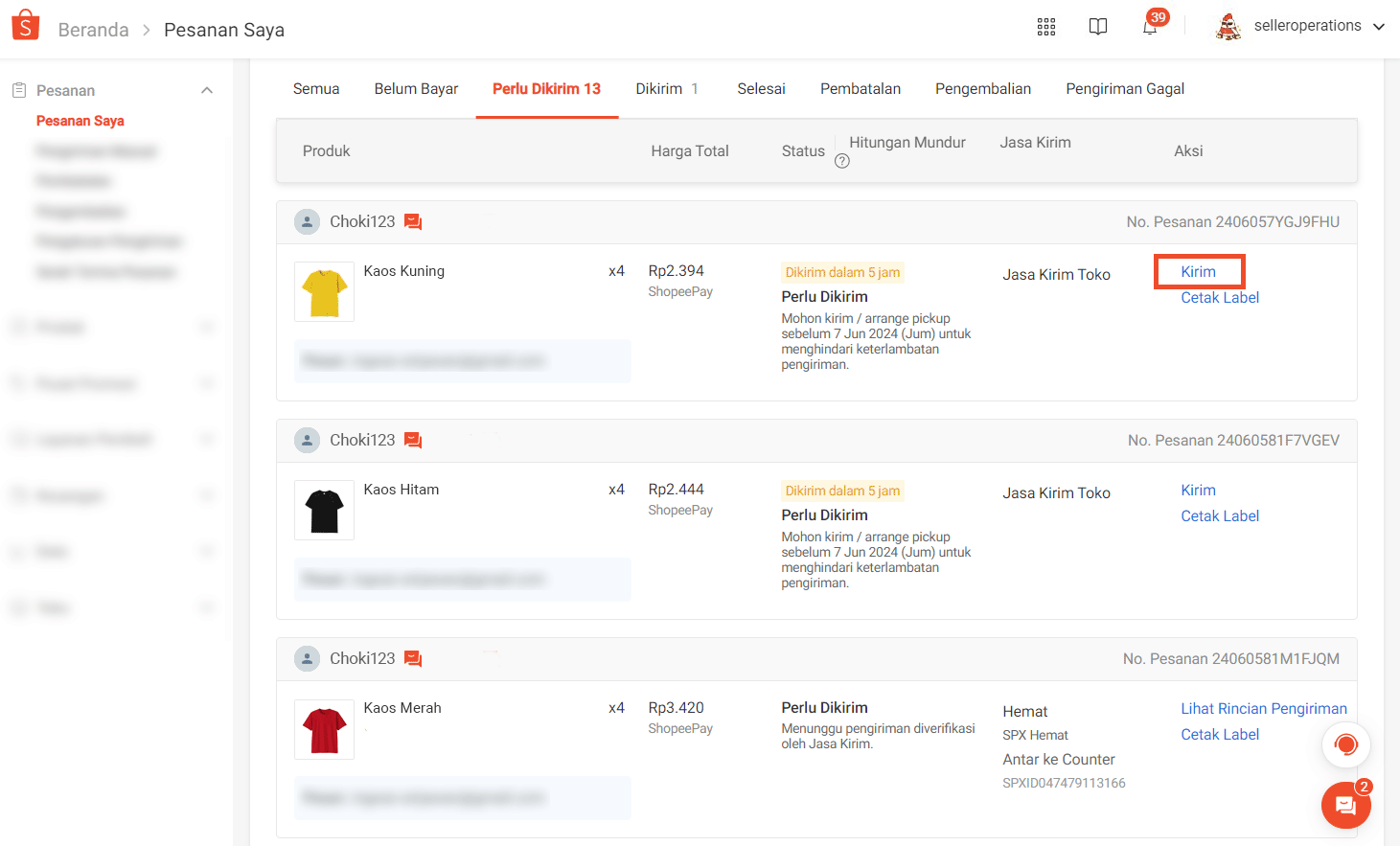Go to Beranda via breadcrumb

93,30
